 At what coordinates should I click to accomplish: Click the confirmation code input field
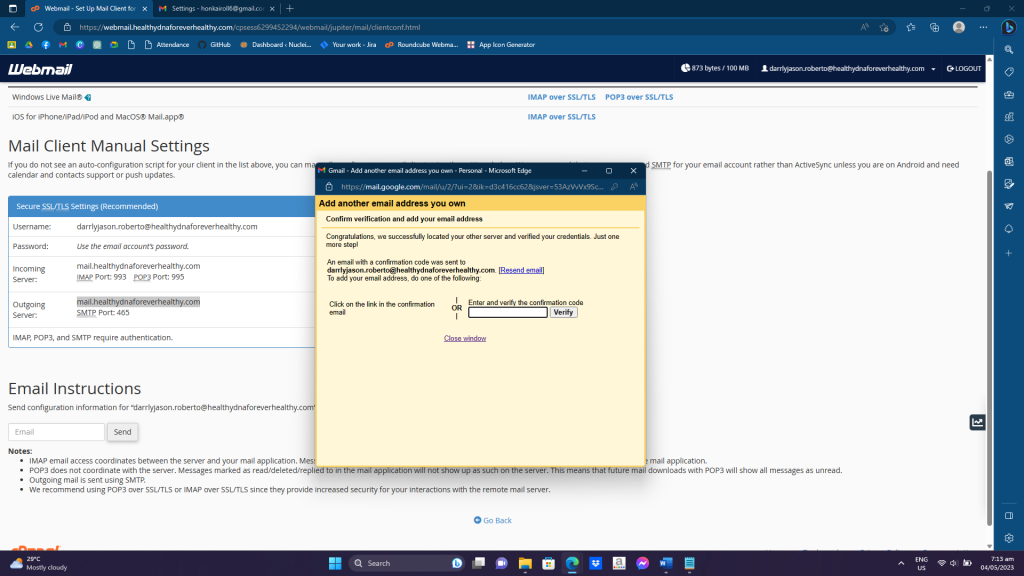click(508, 312)
